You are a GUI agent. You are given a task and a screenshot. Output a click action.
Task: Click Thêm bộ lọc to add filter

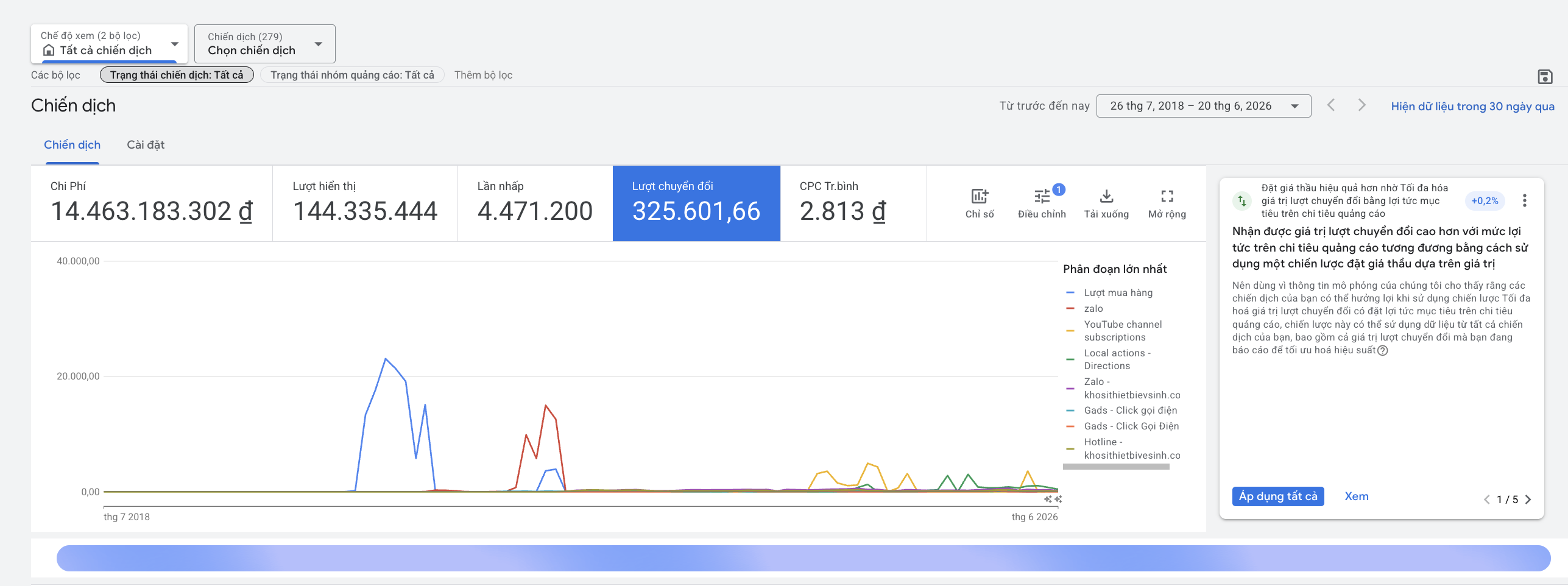483,75
